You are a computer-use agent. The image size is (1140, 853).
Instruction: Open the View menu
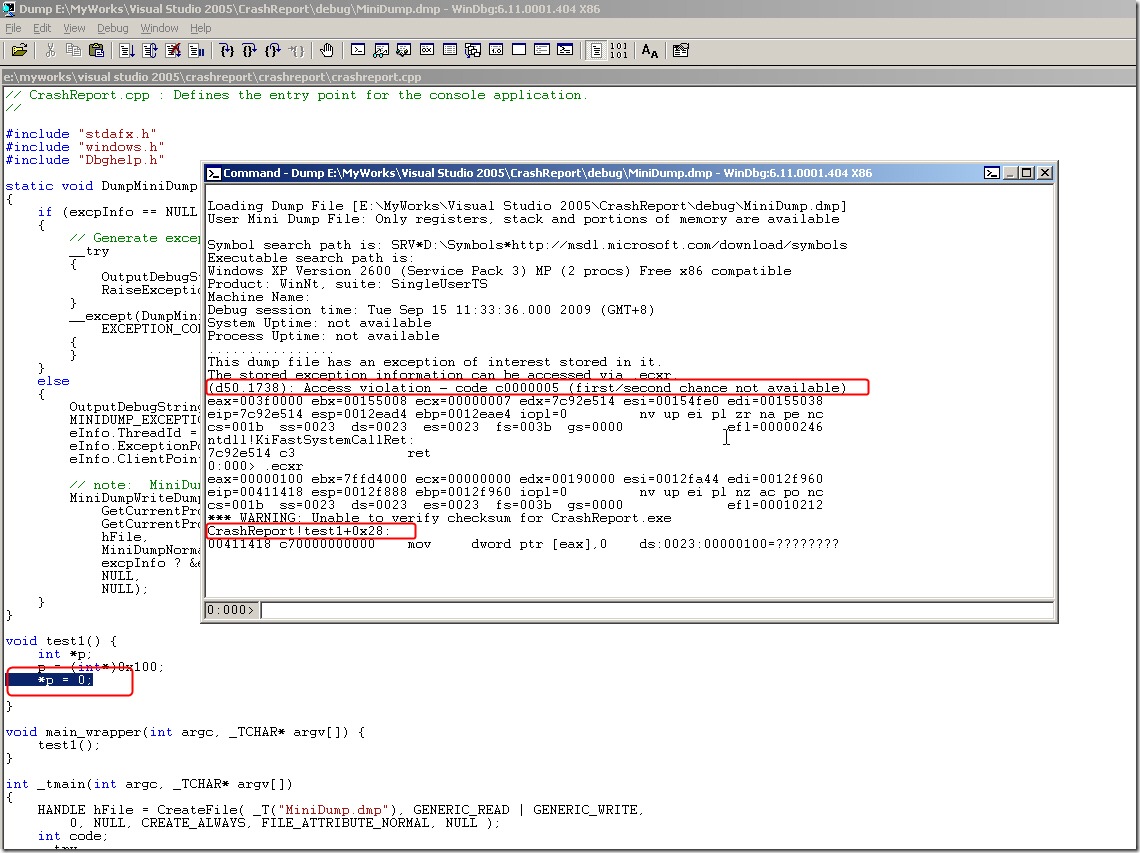[74, 28]
